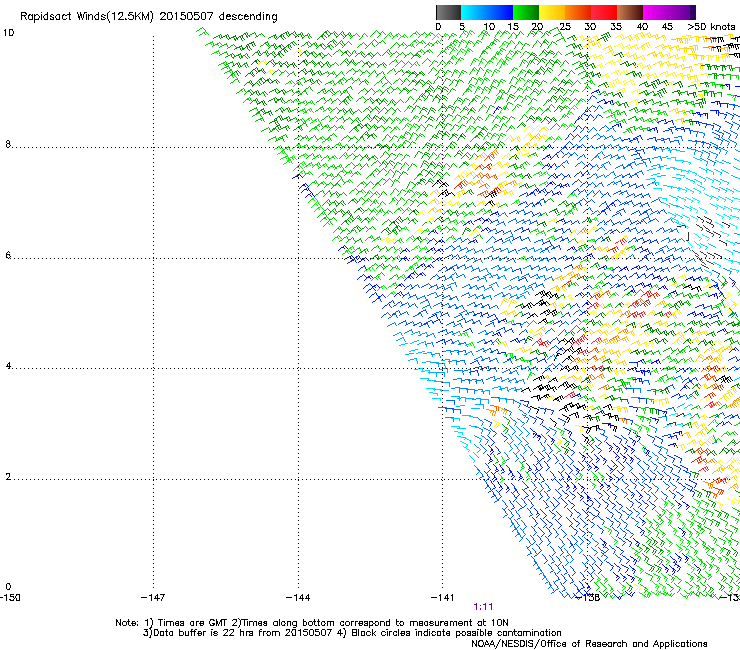The height and width of the screenshot is (650, 740).
Task: Click the blue 10-15 knots legend swatch
Action: (x=500, y=12)
